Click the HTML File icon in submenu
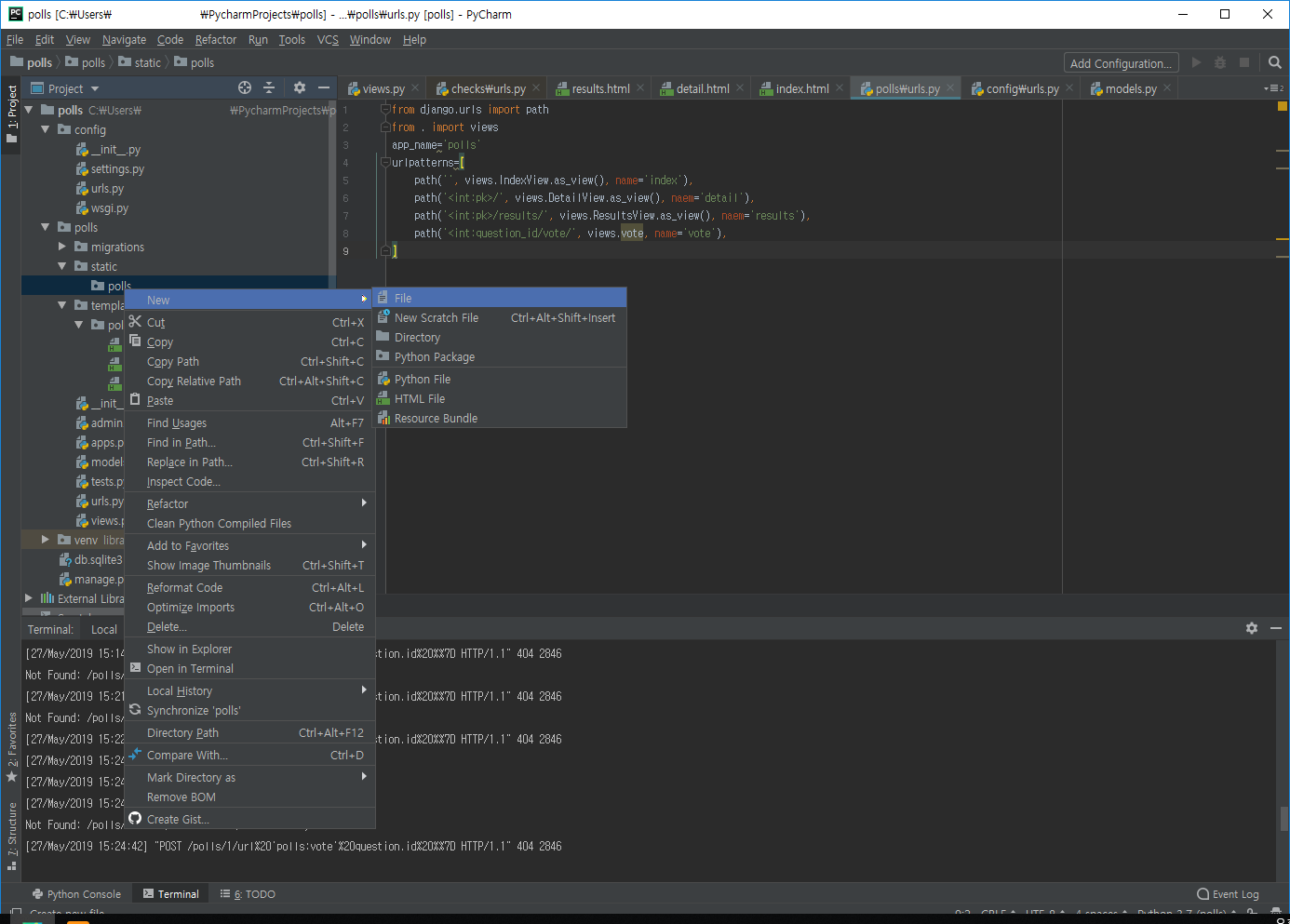Viewport: 1290px width, 924px height. coord(383,398)
